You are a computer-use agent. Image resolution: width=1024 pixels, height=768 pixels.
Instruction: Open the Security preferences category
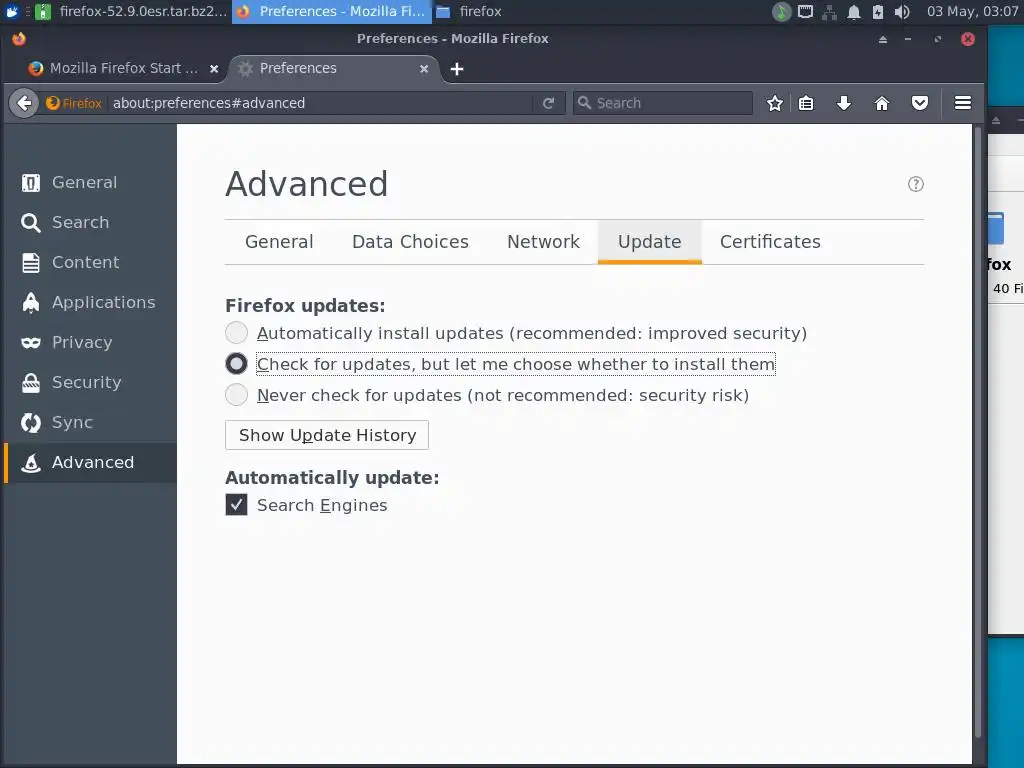[90, 382]
